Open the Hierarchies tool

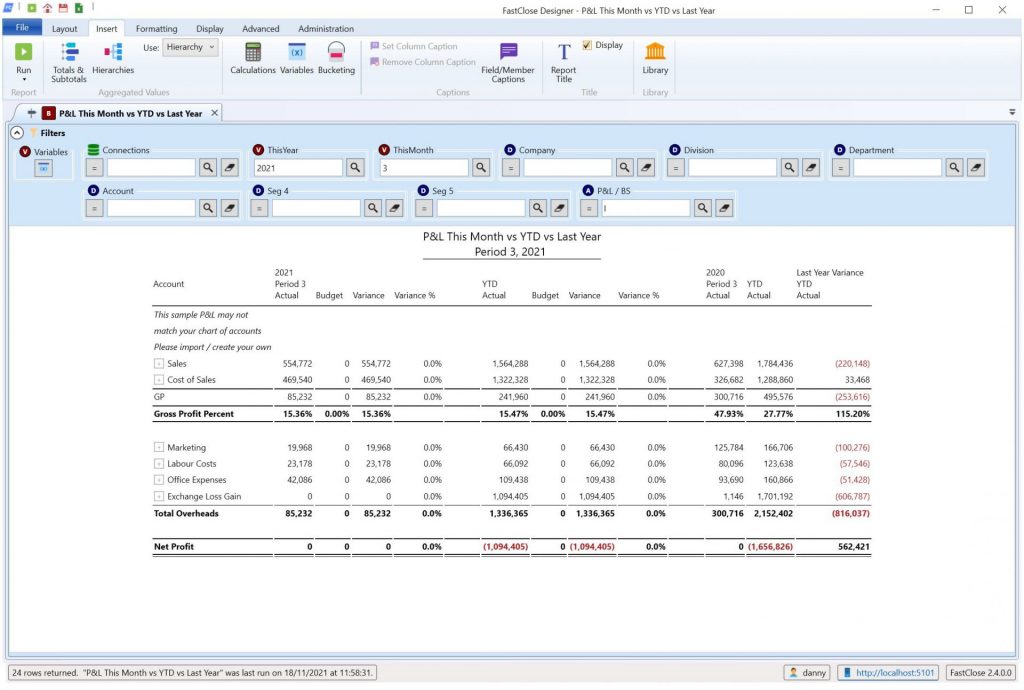(113, 59)
